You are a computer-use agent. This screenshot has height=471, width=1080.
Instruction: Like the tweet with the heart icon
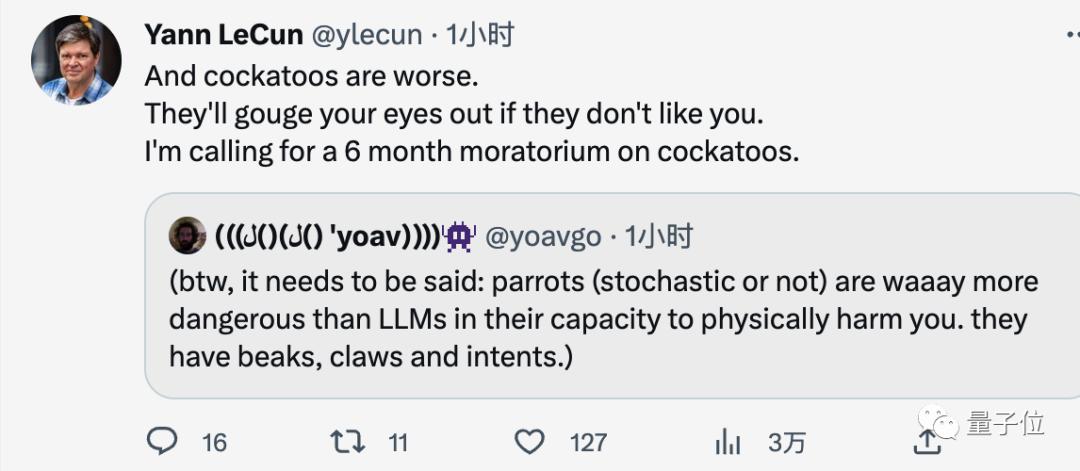pos(530,442)
